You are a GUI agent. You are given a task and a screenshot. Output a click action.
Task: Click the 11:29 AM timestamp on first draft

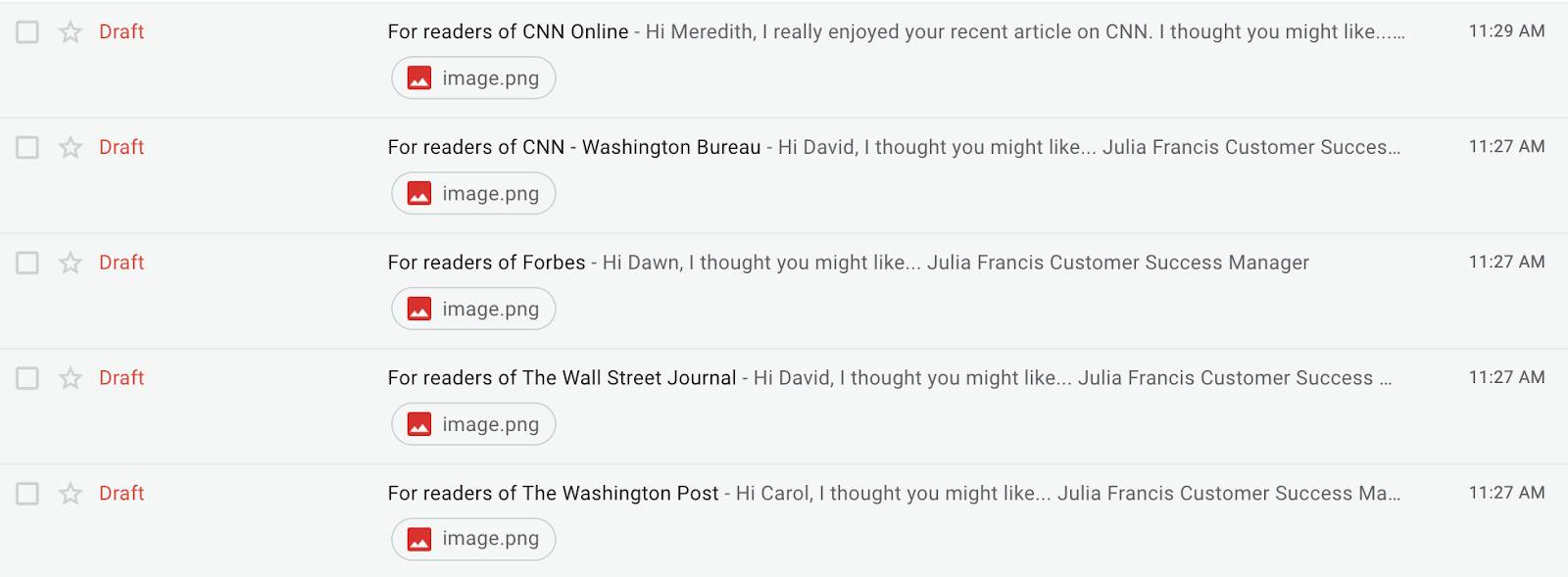[1506, 31]
